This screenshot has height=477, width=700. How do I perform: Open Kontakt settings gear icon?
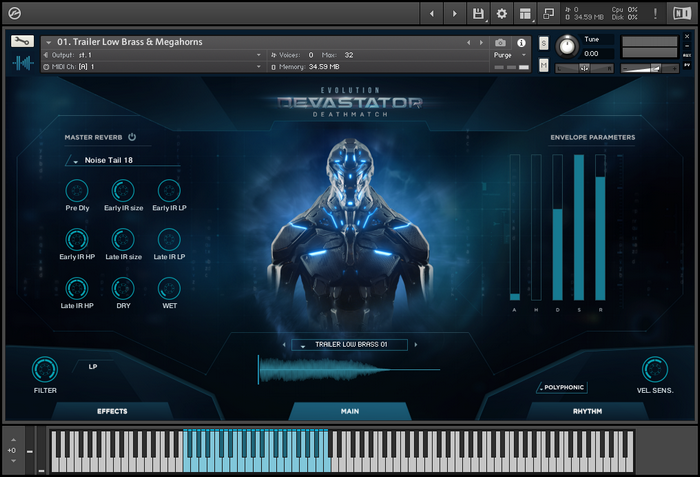pos(502,14)
